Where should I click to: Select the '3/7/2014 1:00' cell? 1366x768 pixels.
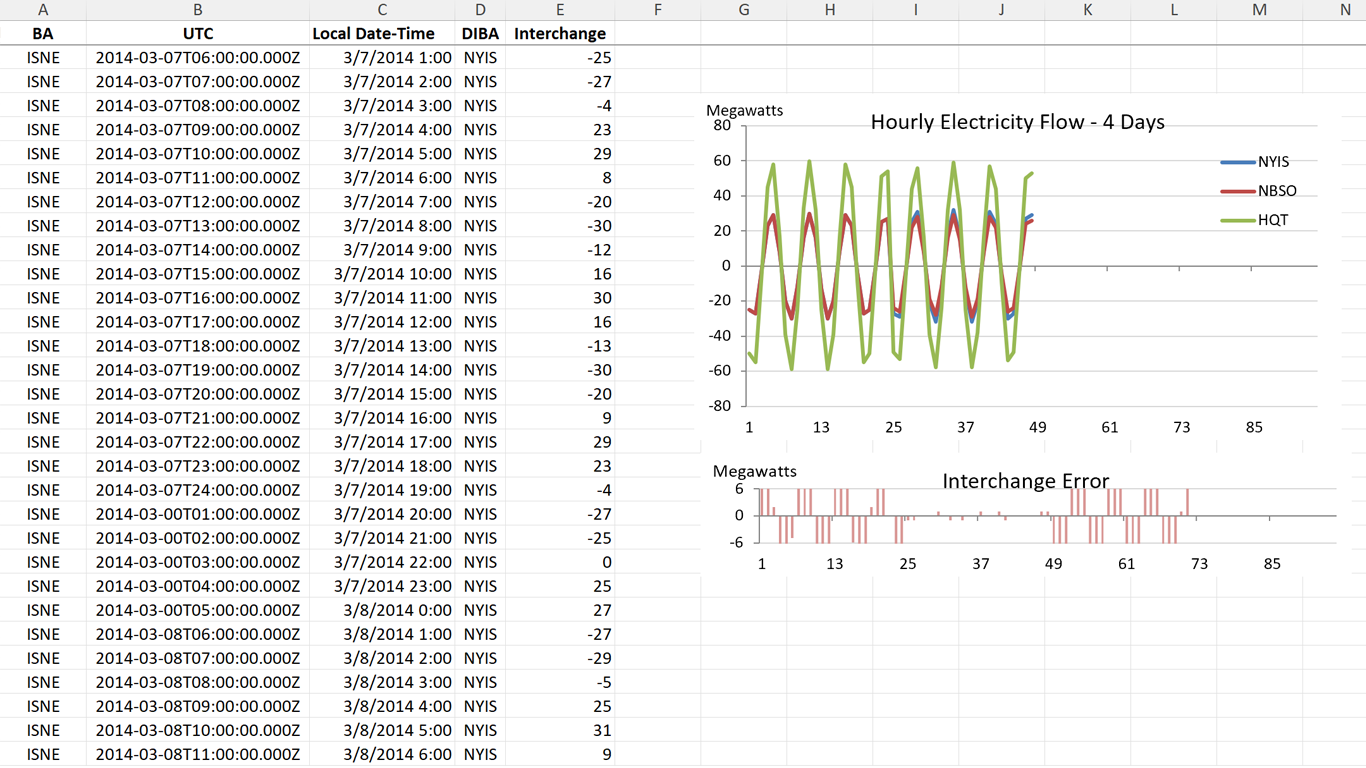[382, 57]
